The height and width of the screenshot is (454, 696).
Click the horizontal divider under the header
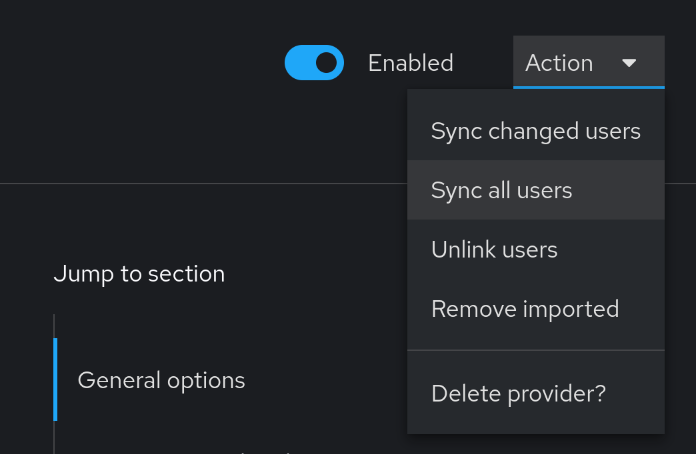(x=200, y=184)
